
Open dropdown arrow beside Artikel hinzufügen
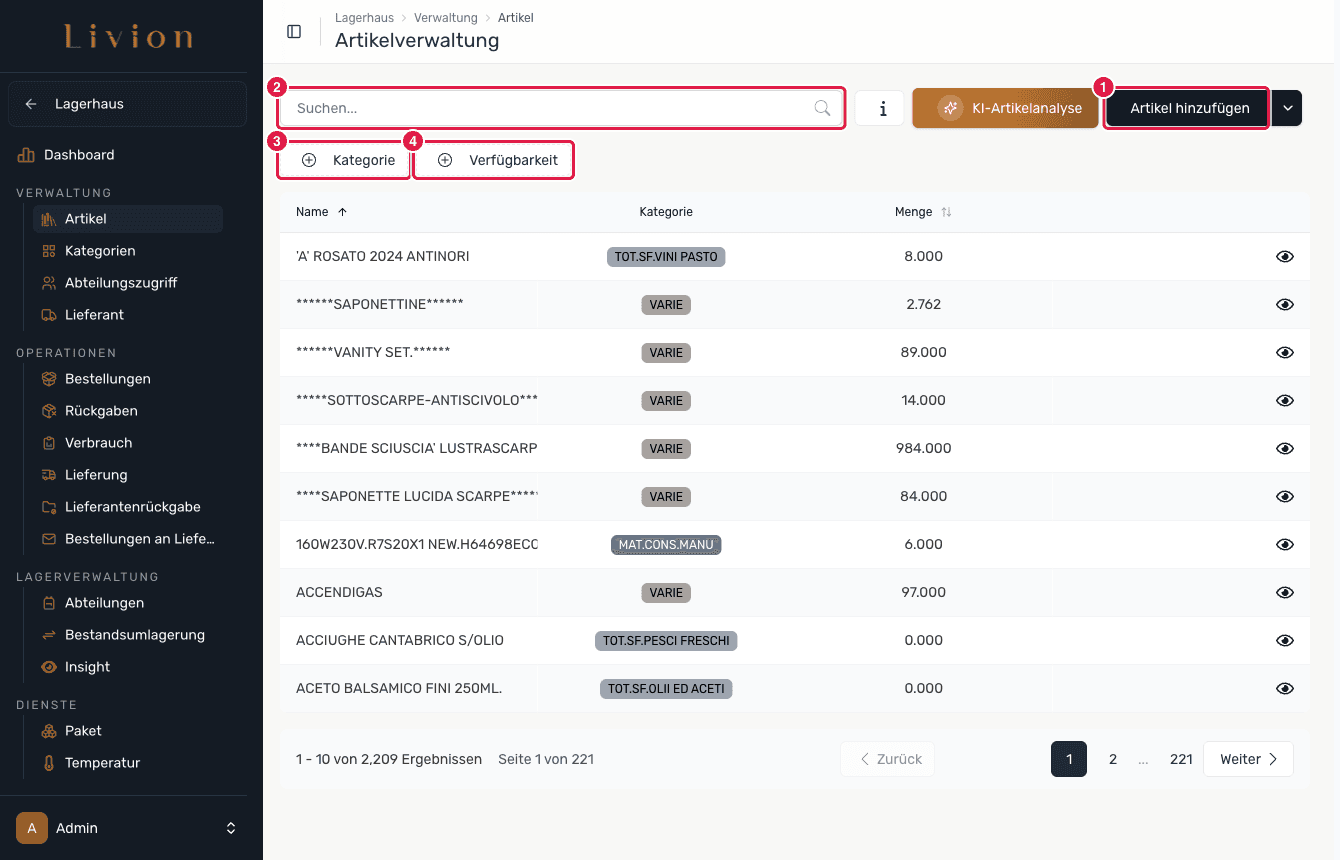(x=1288, y=108)
